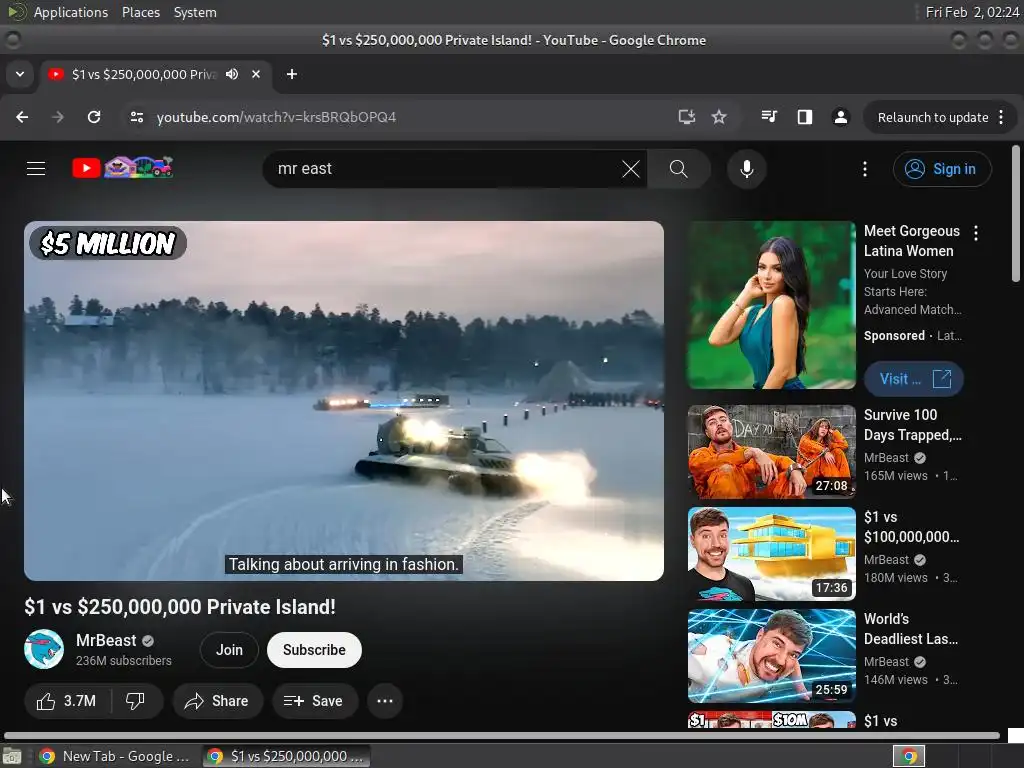Click the Sign in button

click(942, 169)
